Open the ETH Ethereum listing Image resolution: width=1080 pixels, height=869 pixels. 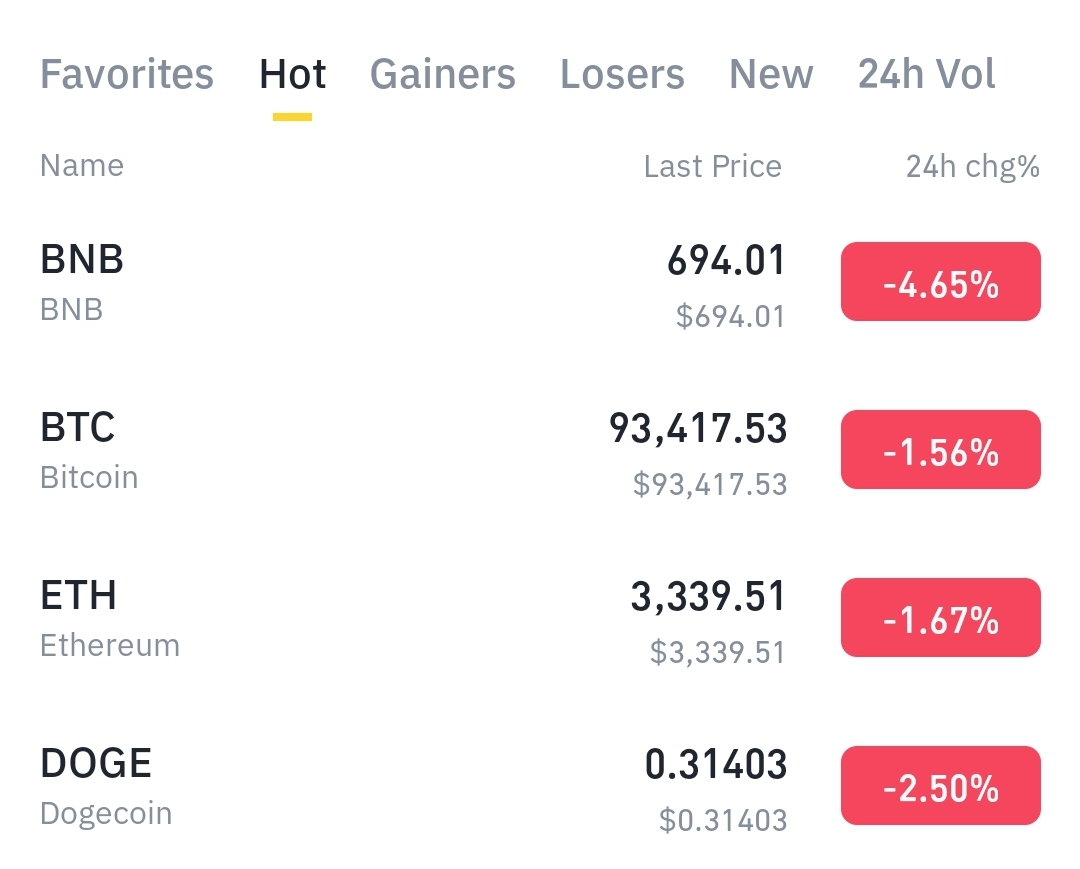[x=110, y=617]
